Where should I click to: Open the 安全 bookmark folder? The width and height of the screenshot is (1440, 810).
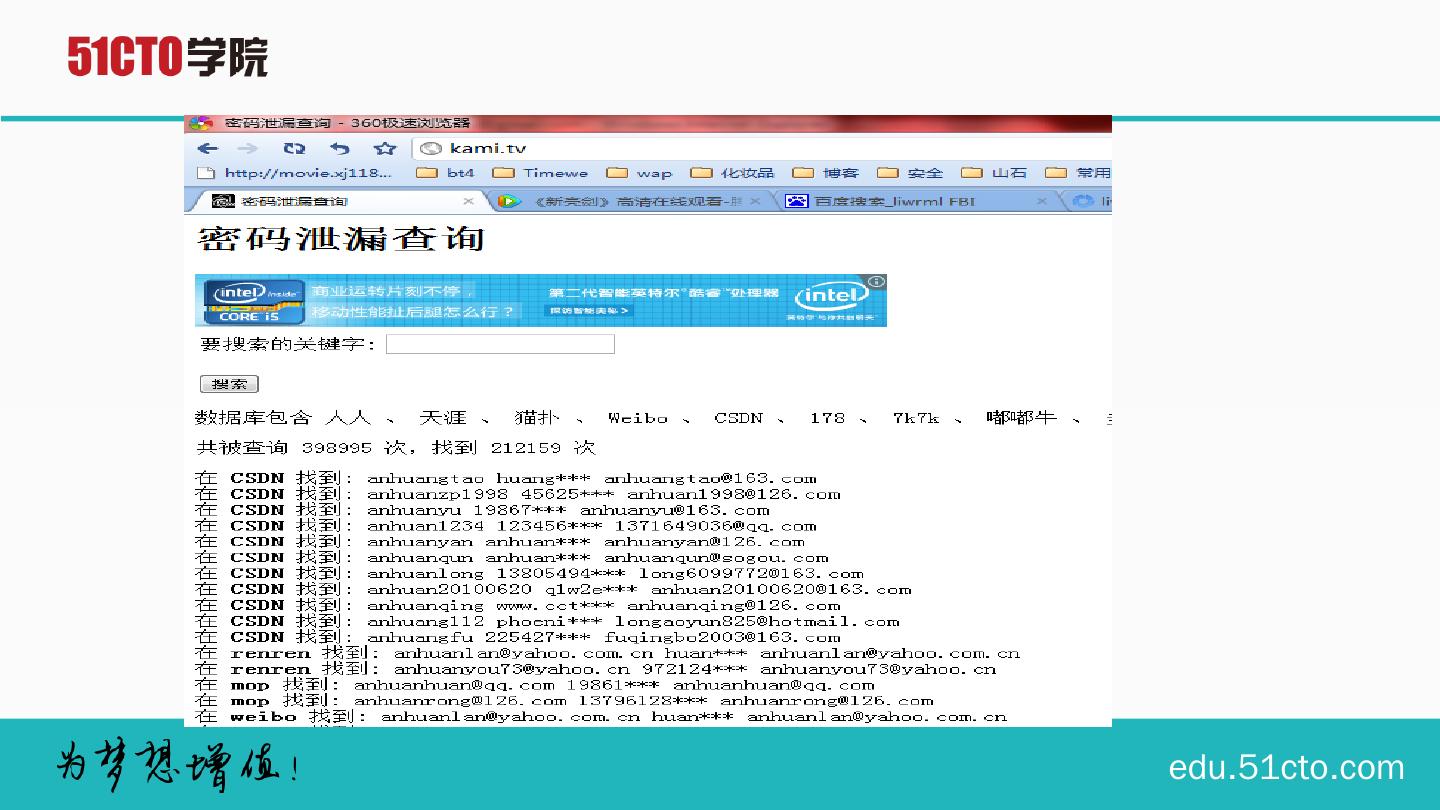tap(910, 173)
